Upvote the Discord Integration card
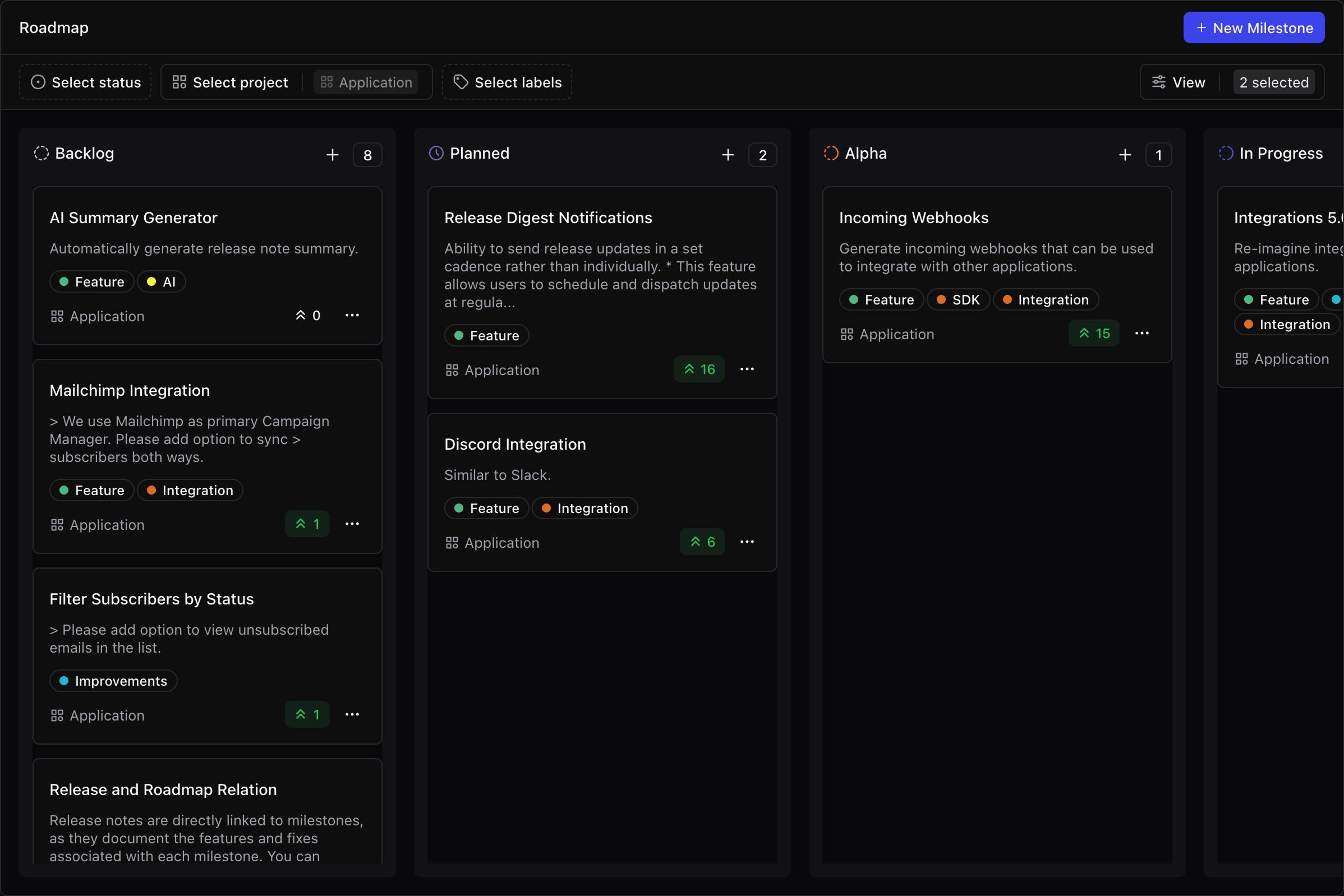This screenshot has width=1344, height=896. pos(701,541)
